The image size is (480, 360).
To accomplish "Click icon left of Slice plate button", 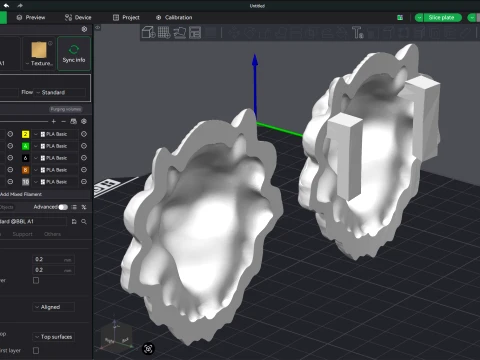I will coord(400,18).
